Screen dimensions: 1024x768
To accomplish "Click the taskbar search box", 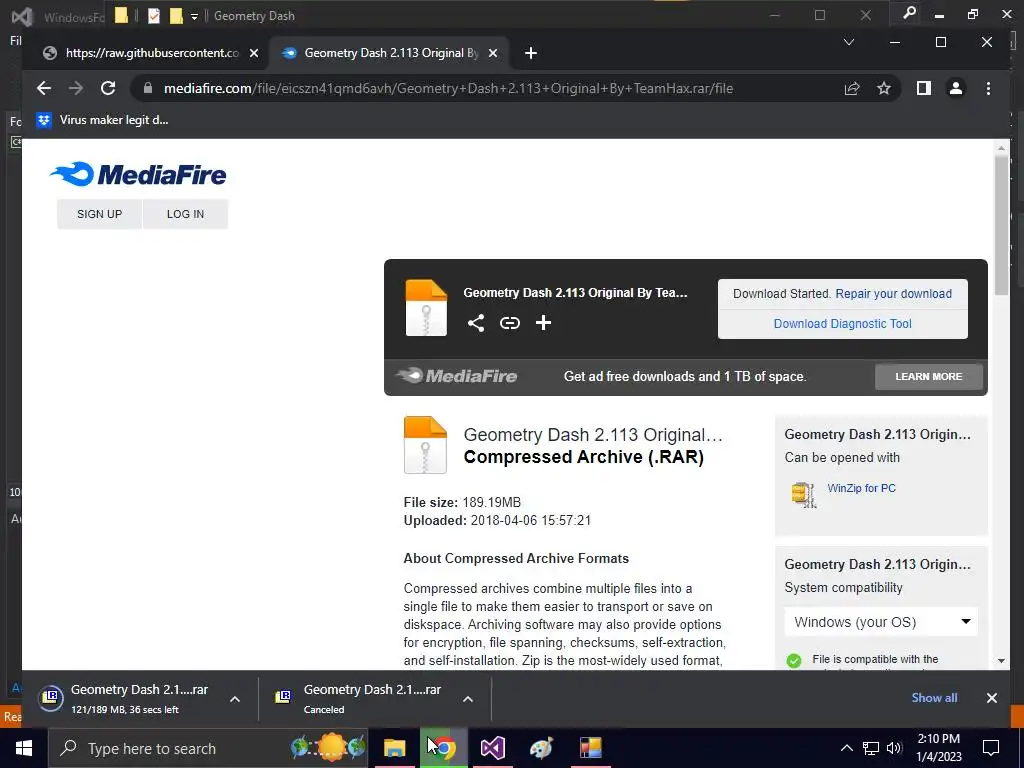I will [209, 748].
